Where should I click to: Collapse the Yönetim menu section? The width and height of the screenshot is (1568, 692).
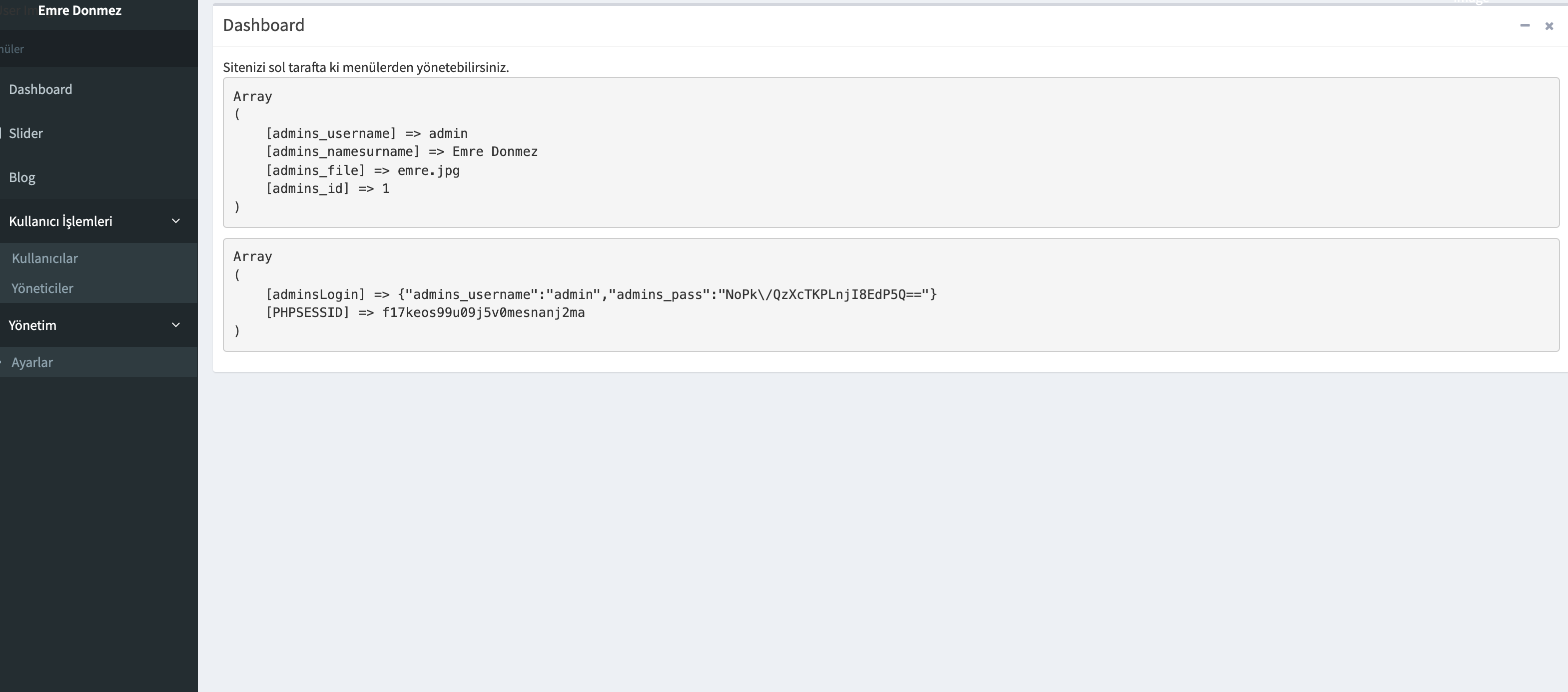tap(33, 324)
